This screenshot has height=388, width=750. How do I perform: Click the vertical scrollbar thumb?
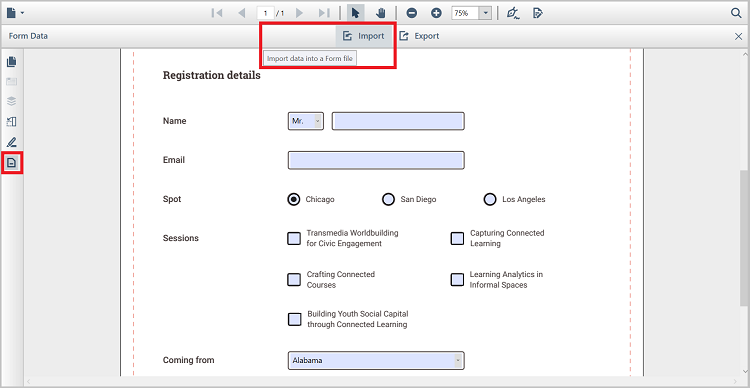(744, 237)
